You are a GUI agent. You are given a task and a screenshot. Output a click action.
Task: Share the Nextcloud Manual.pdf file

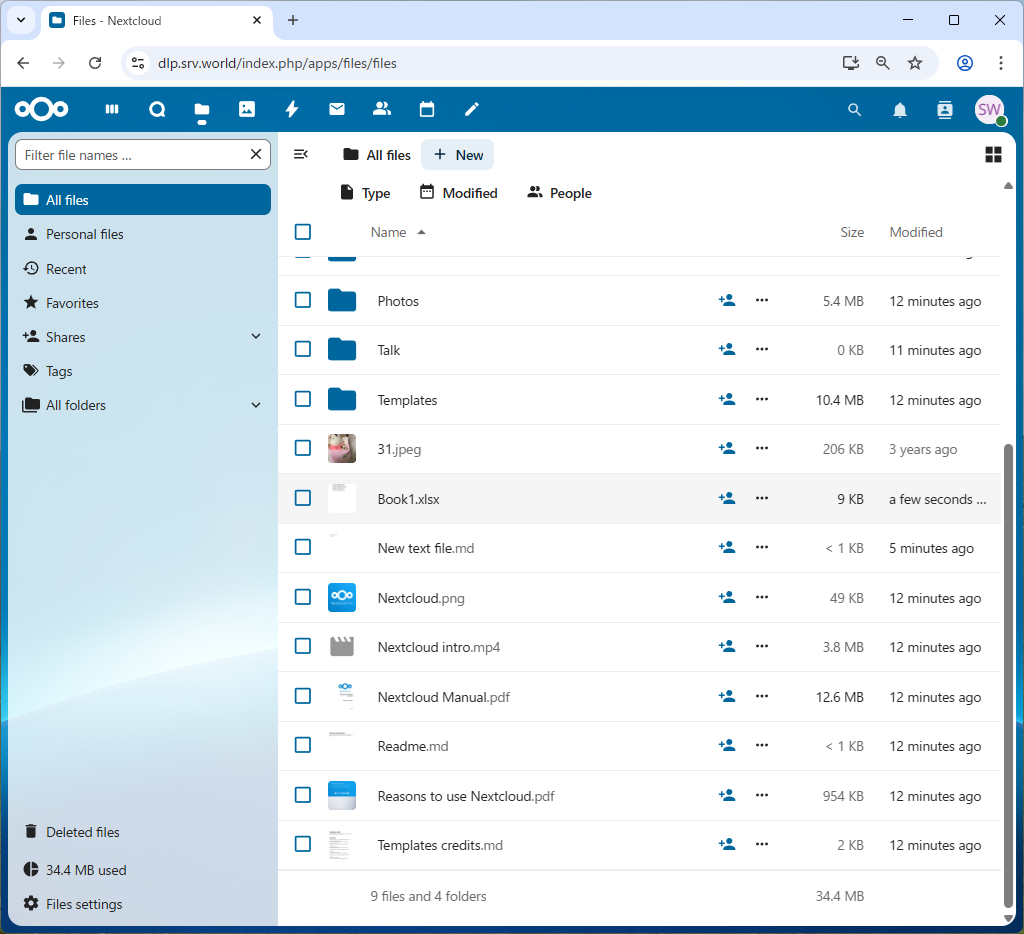(727, 696)
